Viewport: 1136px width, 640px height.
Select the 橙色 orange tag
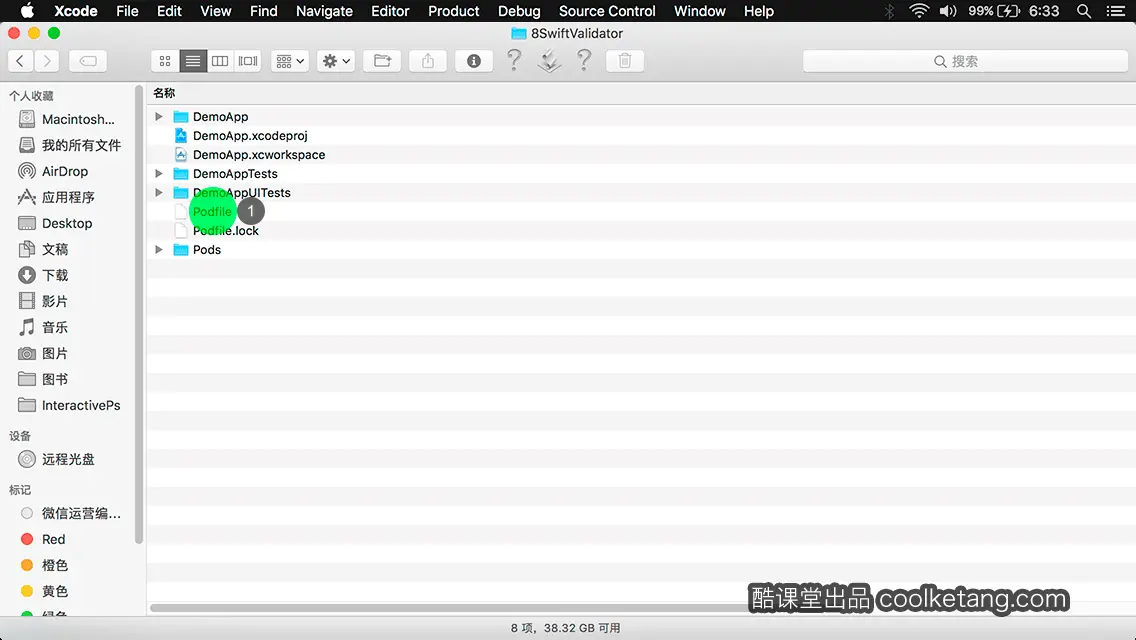pos(45,565)
